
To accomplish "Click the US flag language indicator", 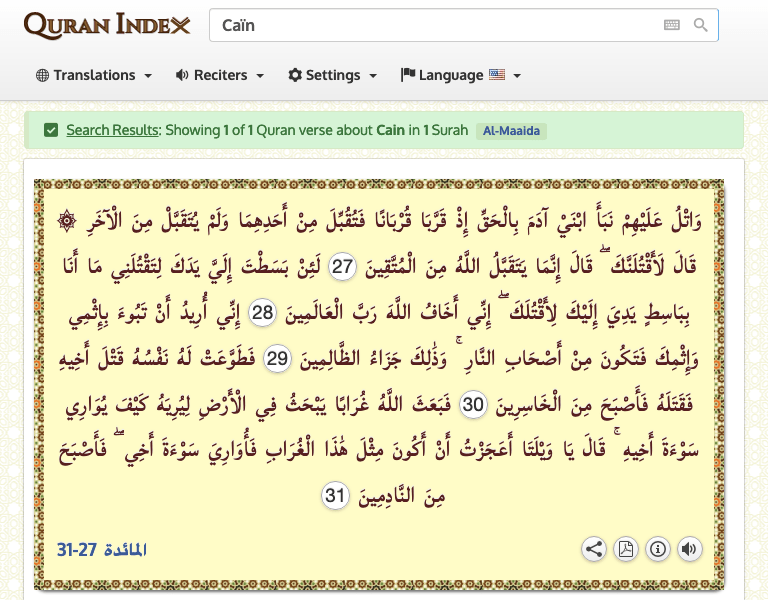I will coord(497,74).
